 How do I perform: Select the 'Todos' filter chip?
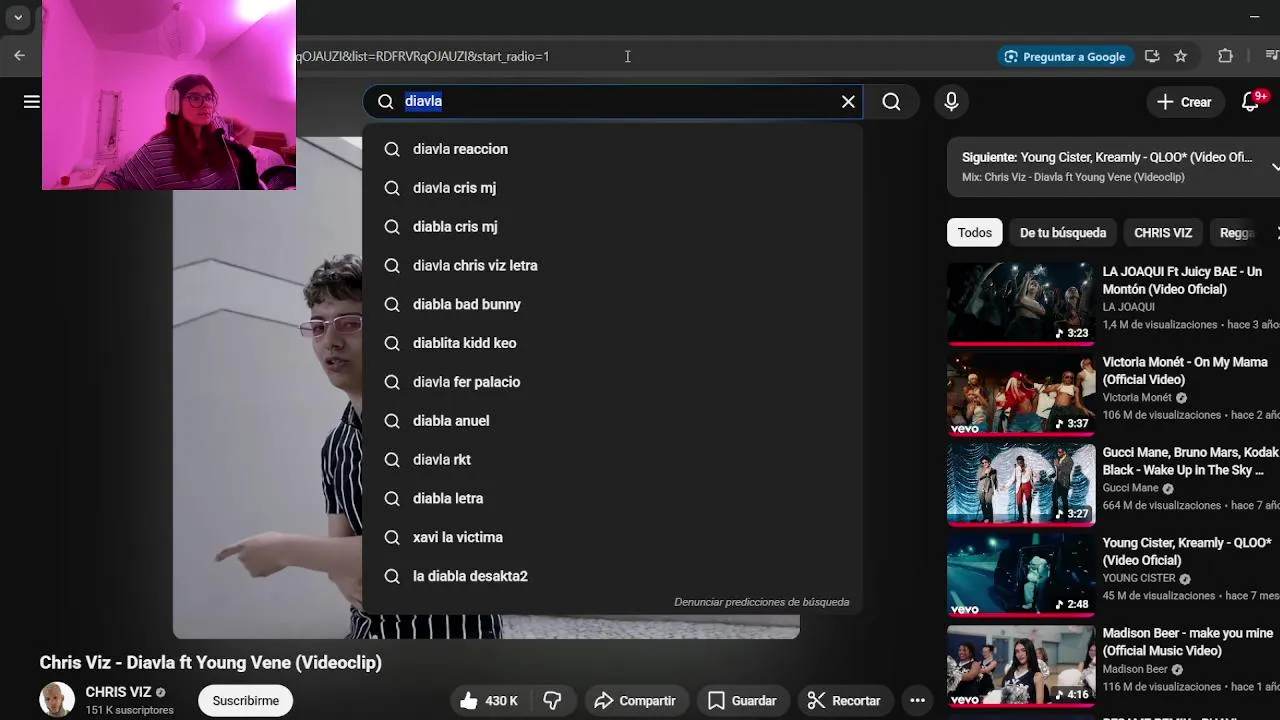point(975,233)
